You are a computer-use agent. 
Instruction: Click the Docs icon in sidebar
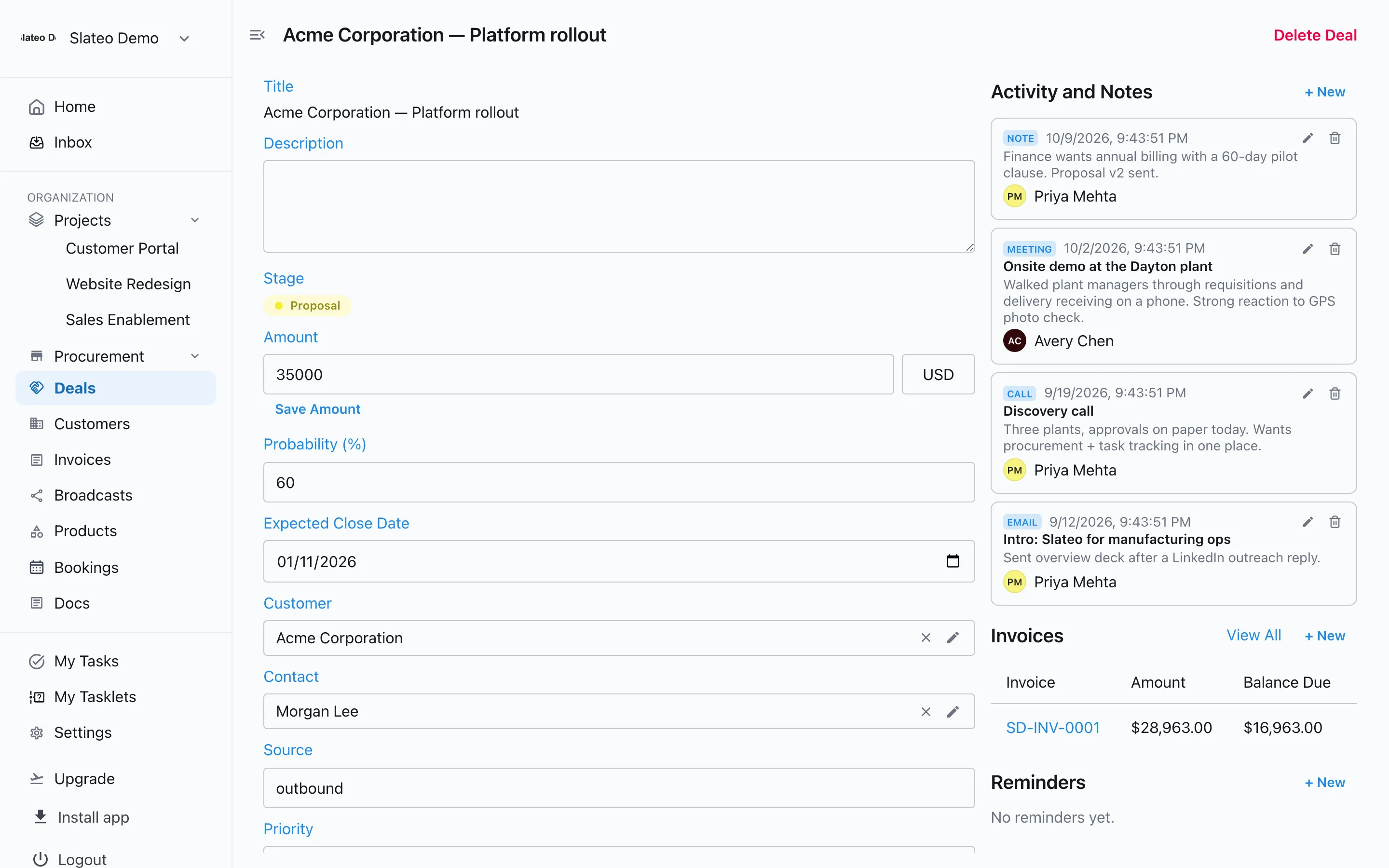point(37,603)
